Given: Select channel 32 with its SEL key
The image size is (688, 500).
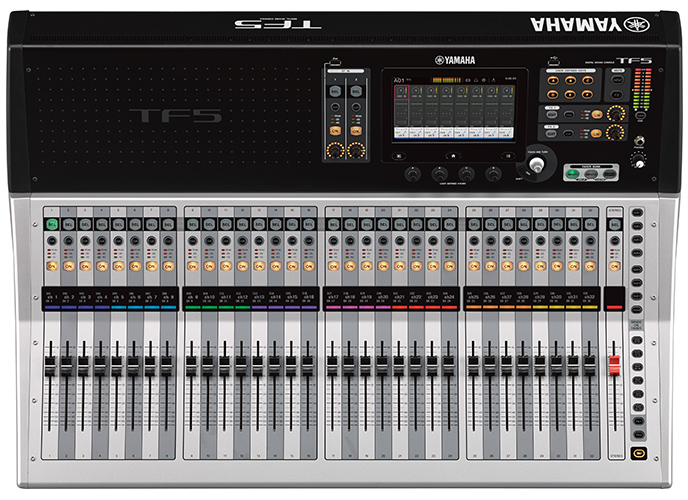Looking at the screenshot, I should tap(591, 225).
